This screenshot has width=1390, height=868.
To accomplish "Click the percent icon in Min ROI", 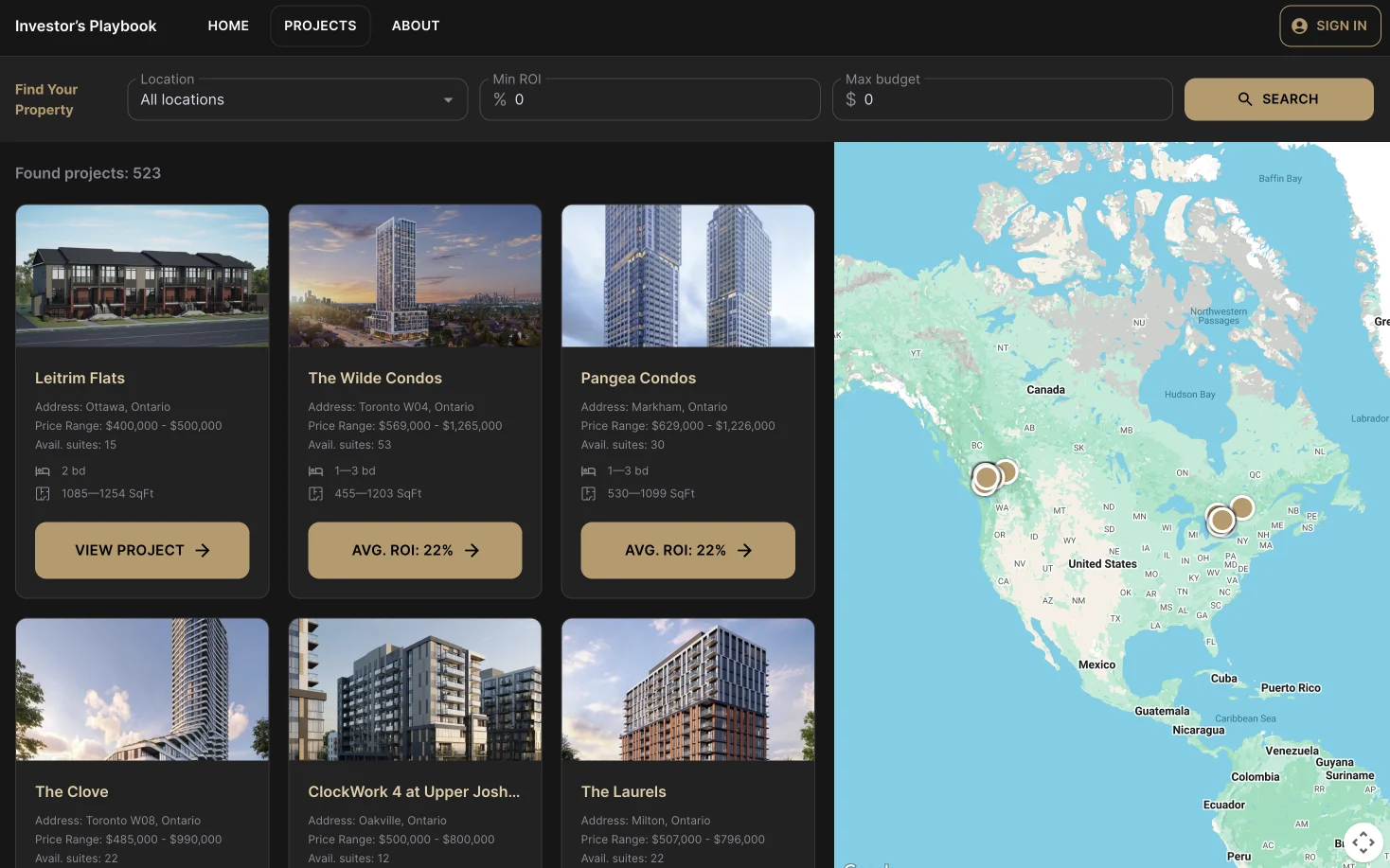I will tap(500, 99).
